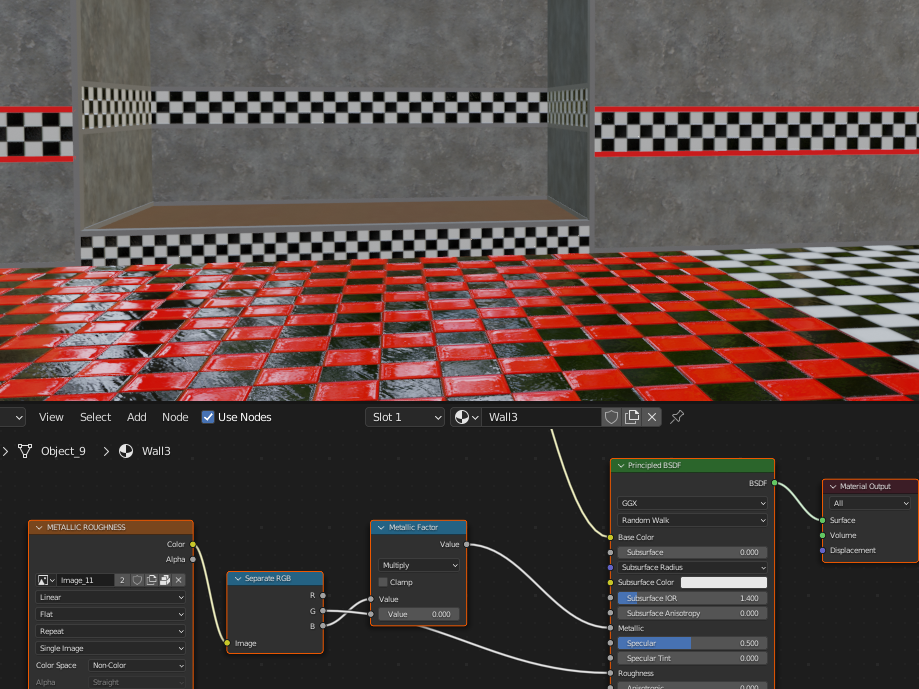Click the Wall3 breadcrumb label
The width and height of the screenshot is (919, 689).
tap(156, 451)
